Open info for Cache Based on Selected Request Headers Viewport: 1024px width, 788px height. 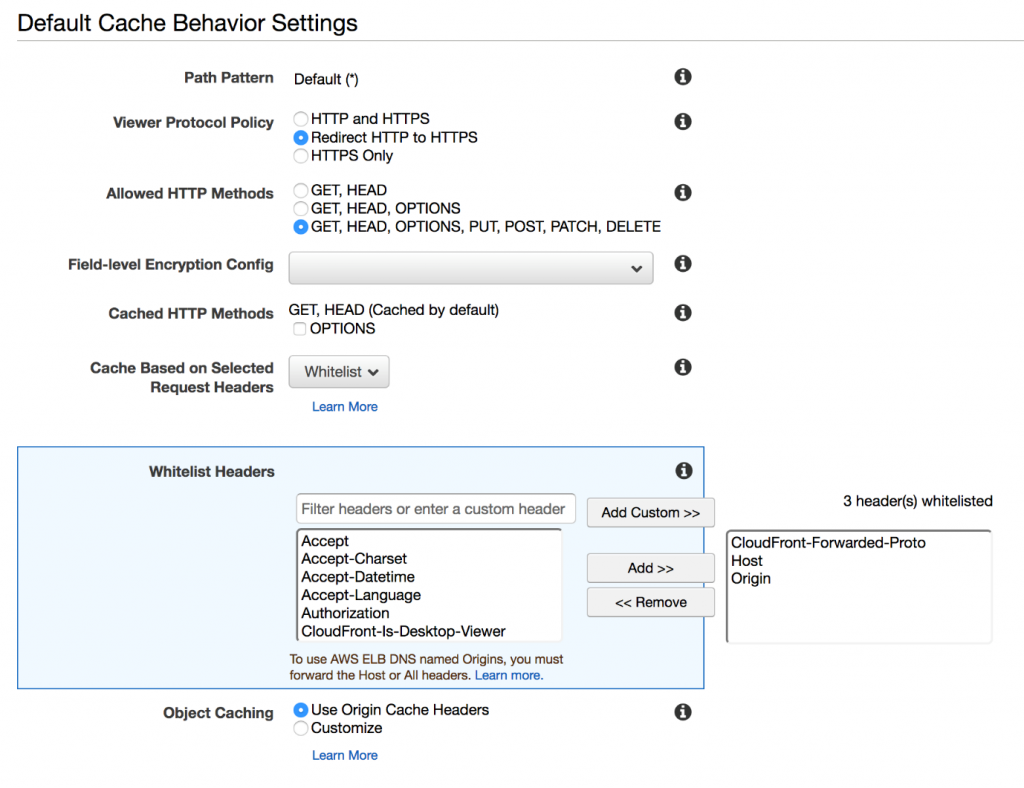pos(683,367)
